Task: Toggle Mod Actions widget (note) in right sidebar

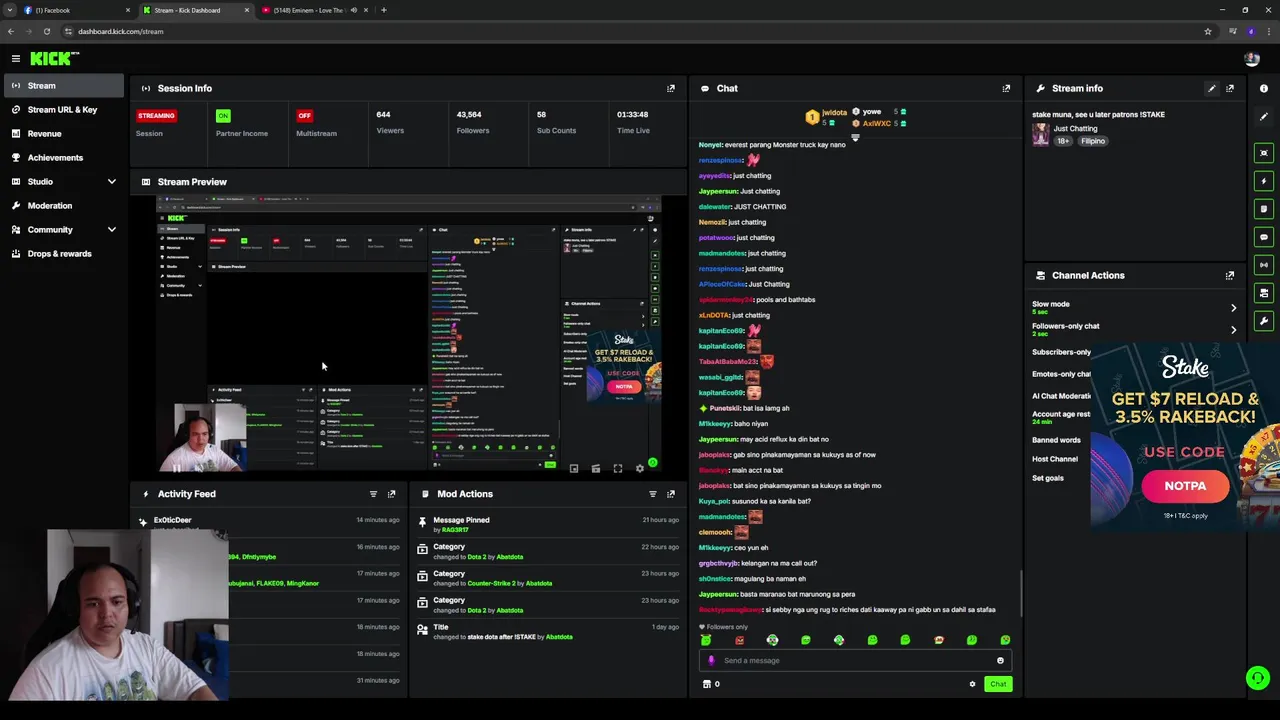Action: (x=1264, y=209)
